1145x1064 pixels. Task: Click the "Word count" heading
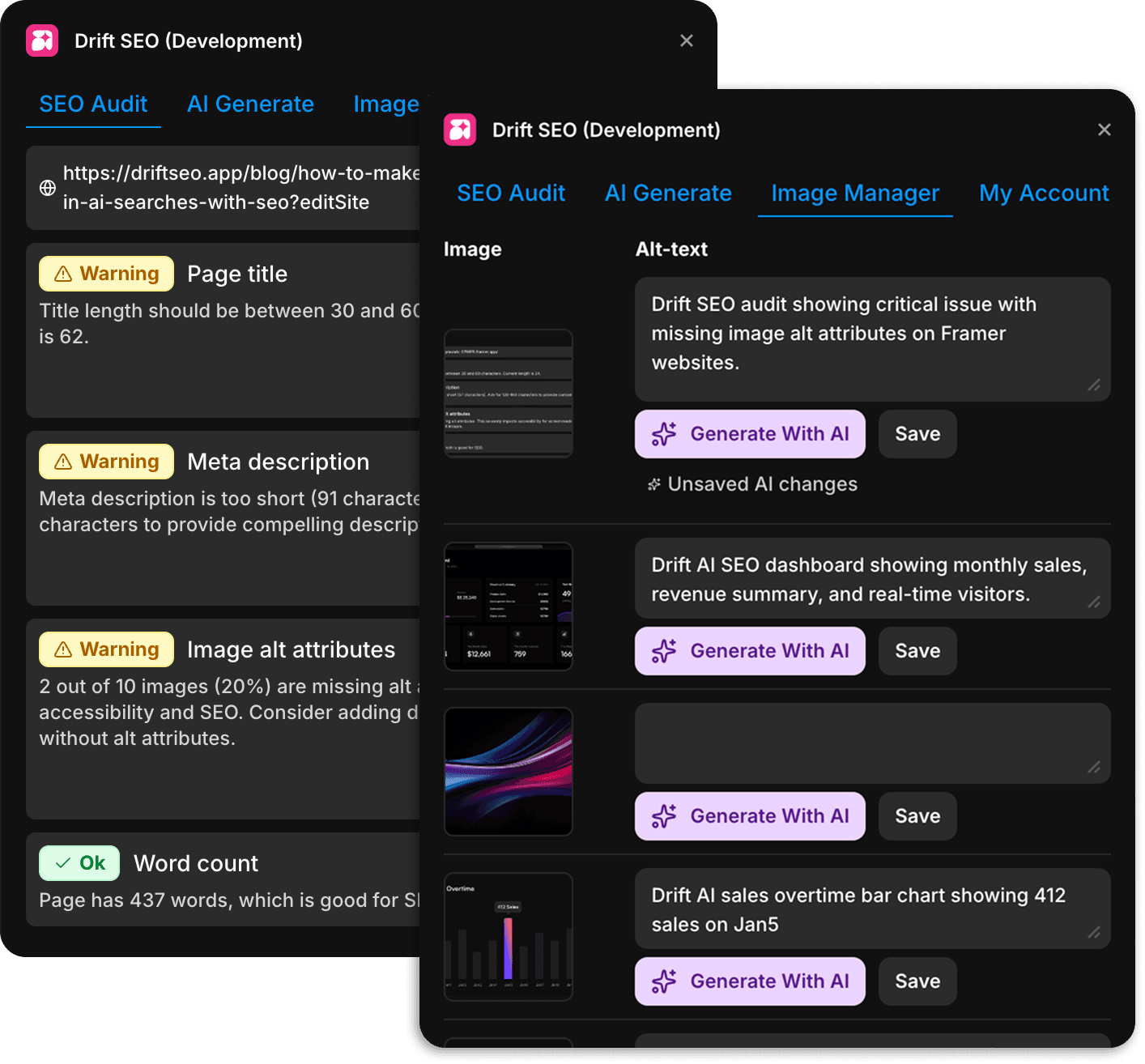coord(196,863)
